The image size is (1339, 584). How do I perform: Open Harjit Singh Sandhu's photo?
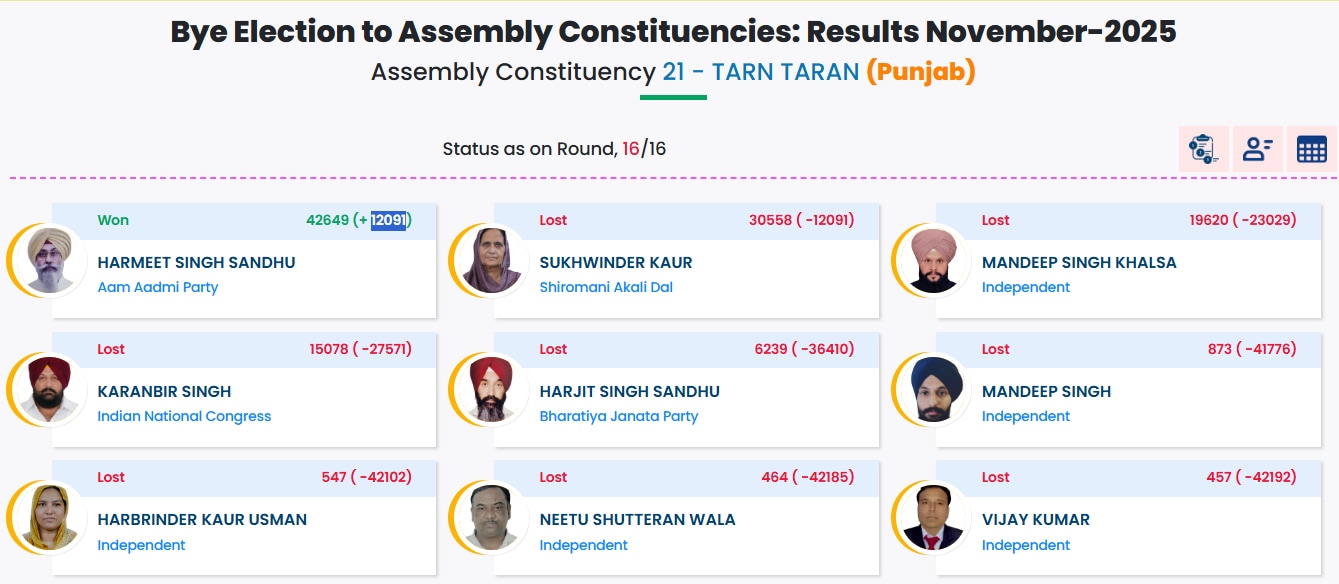491,389
